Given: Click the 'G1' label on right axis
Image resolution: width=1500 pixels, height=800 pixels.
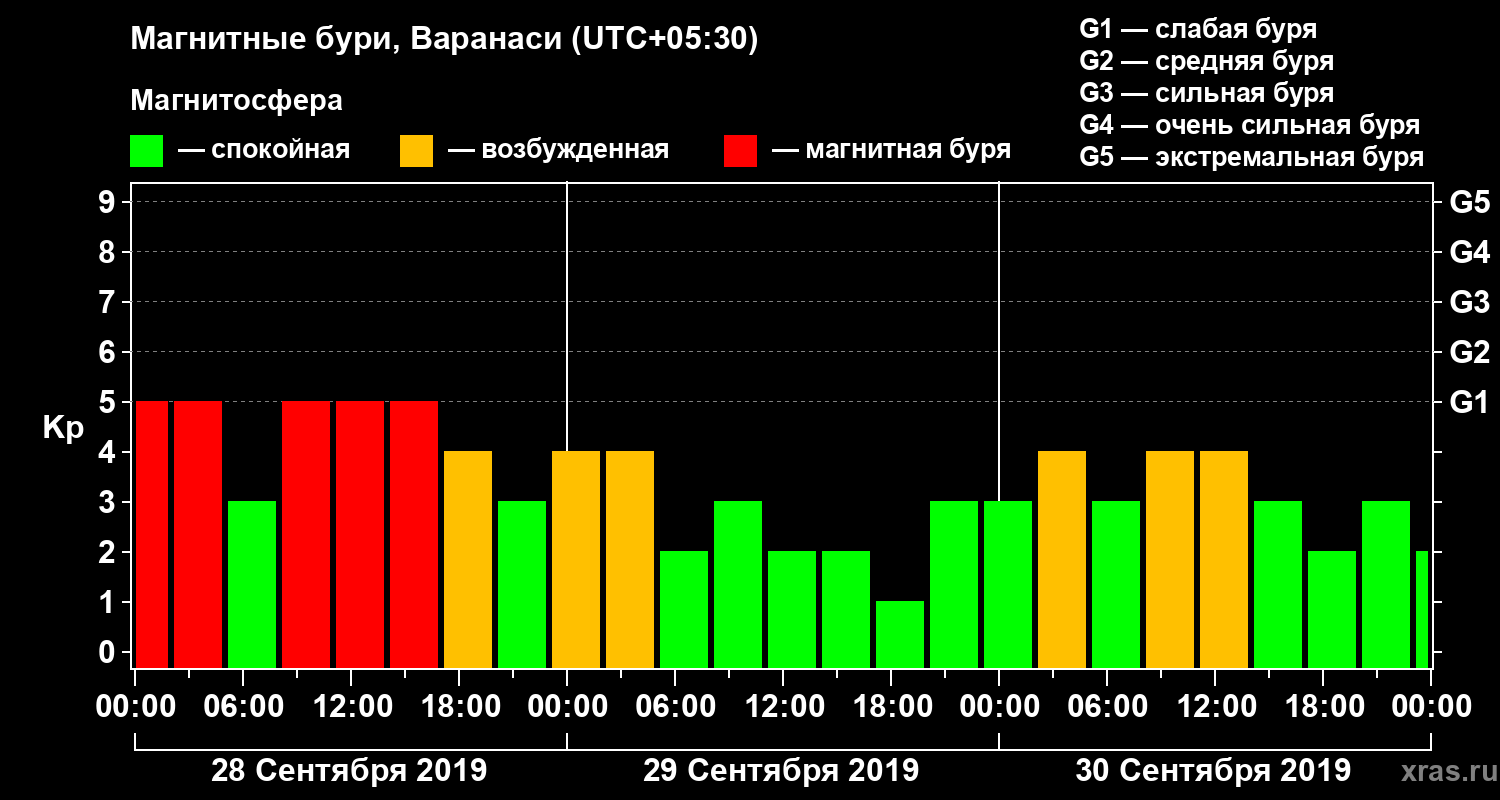Looking at the screenshot, I should tap(1469, 402).
